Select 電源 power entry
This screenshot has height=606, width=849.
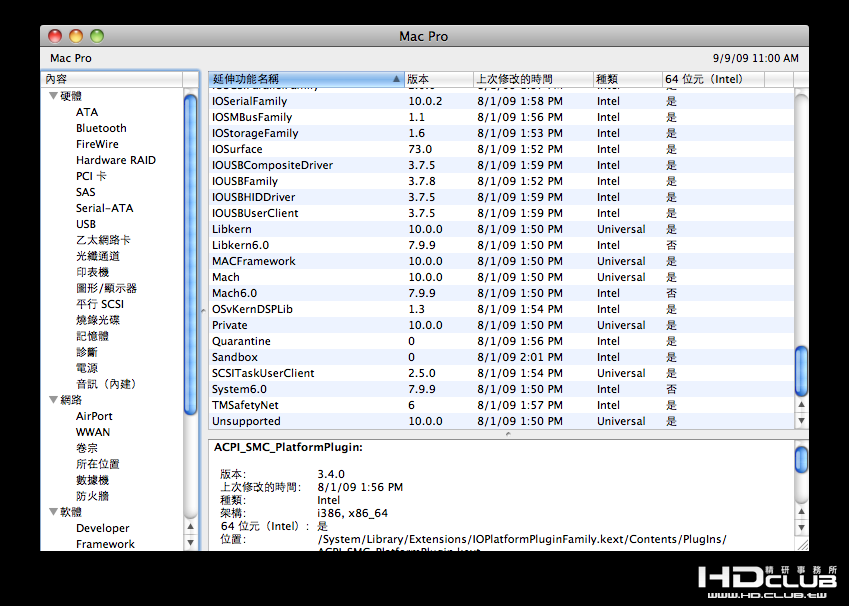pos(87,368)
